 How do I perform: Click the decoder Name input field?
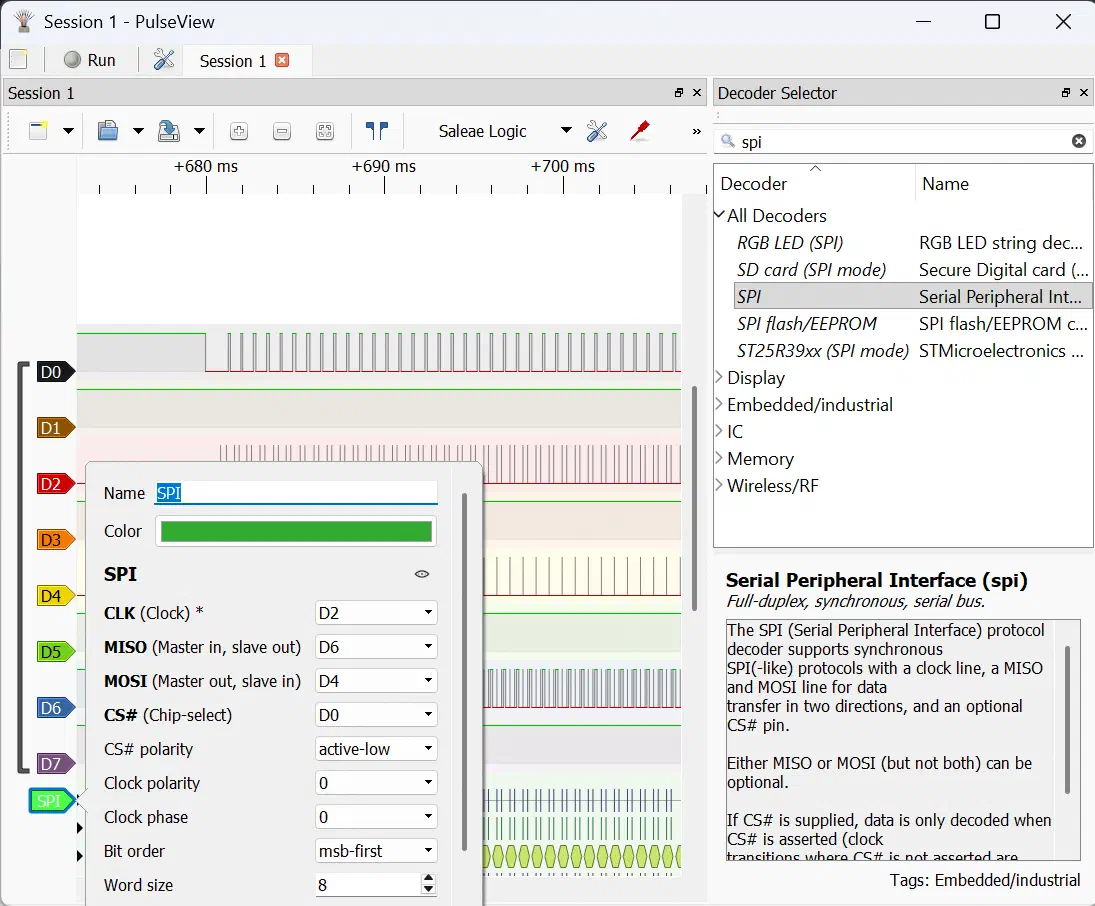[296, 493]
